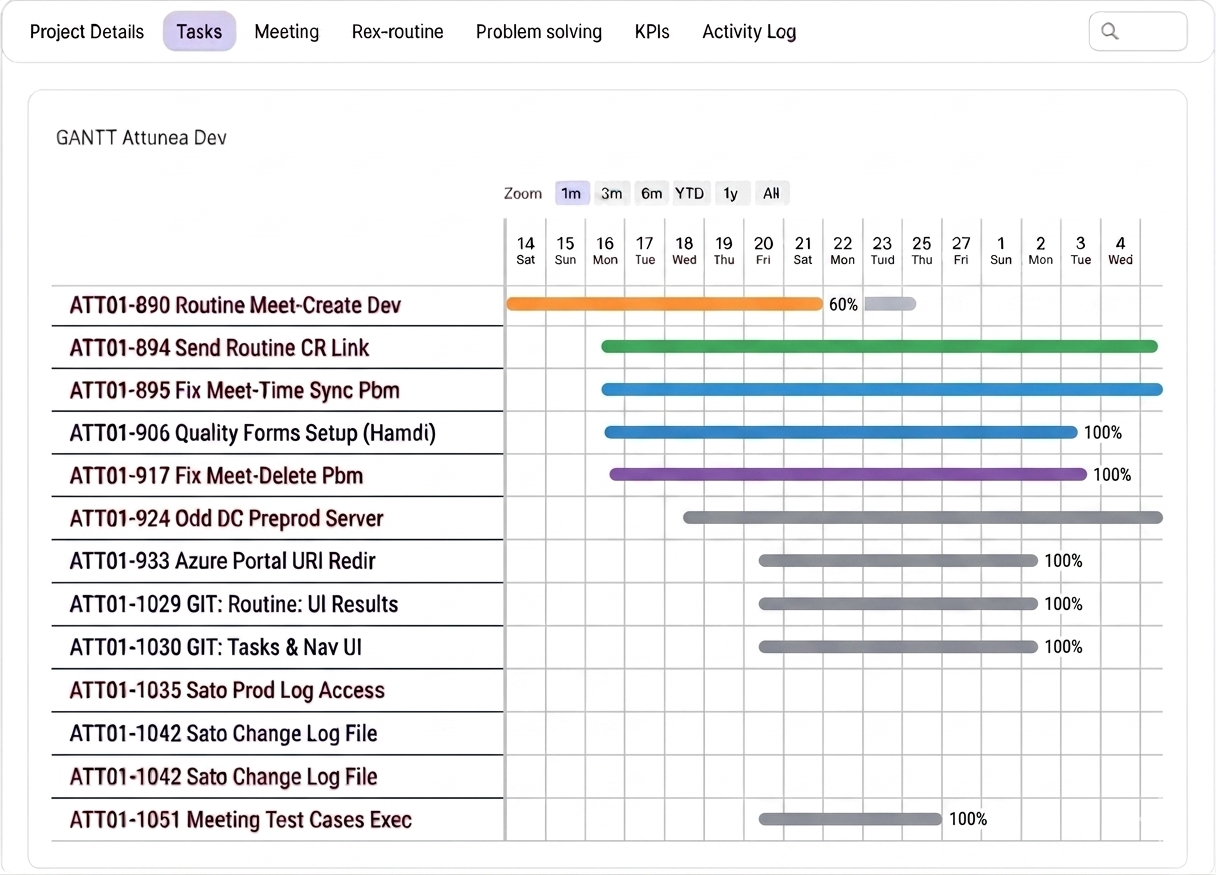Select ATT01-1051 Meeting Test Cases Exec bar
This screenshot has height=875, width=1216.
[x=850, y=819]
